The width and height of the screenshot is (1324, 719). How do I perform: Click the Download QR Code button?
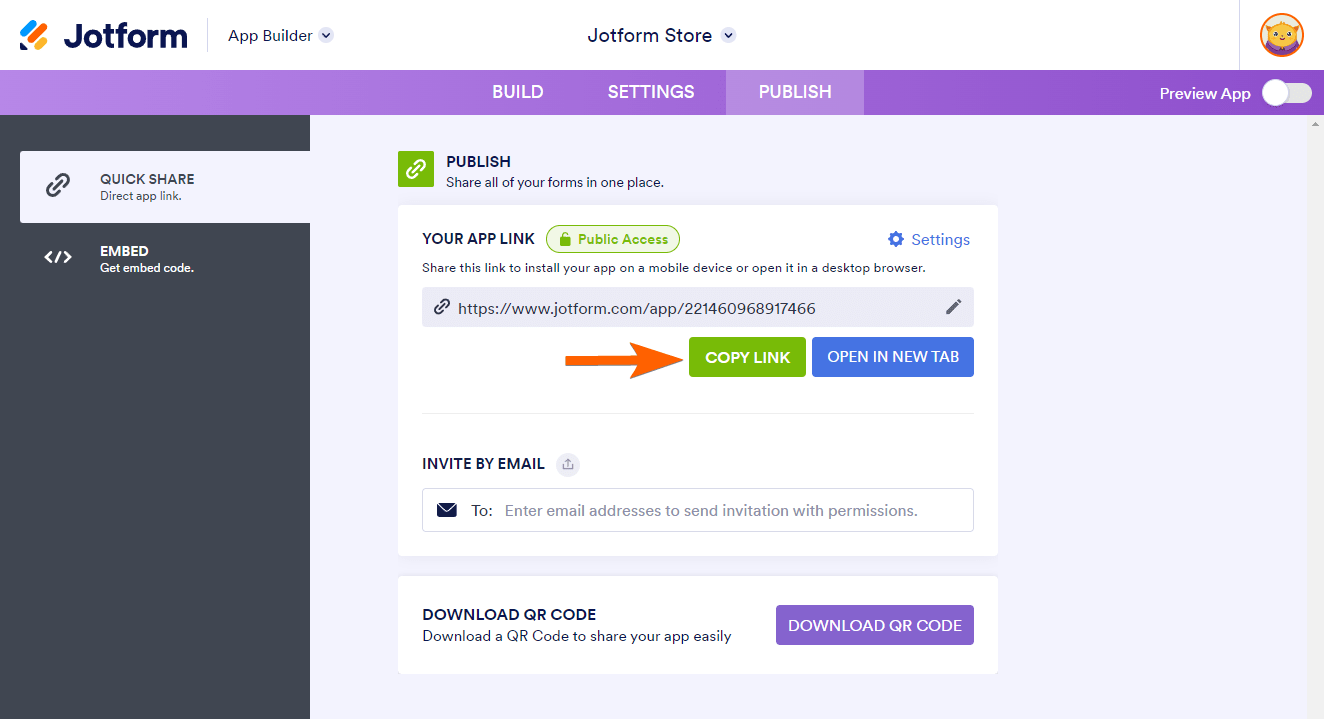(x=874, y=625)
